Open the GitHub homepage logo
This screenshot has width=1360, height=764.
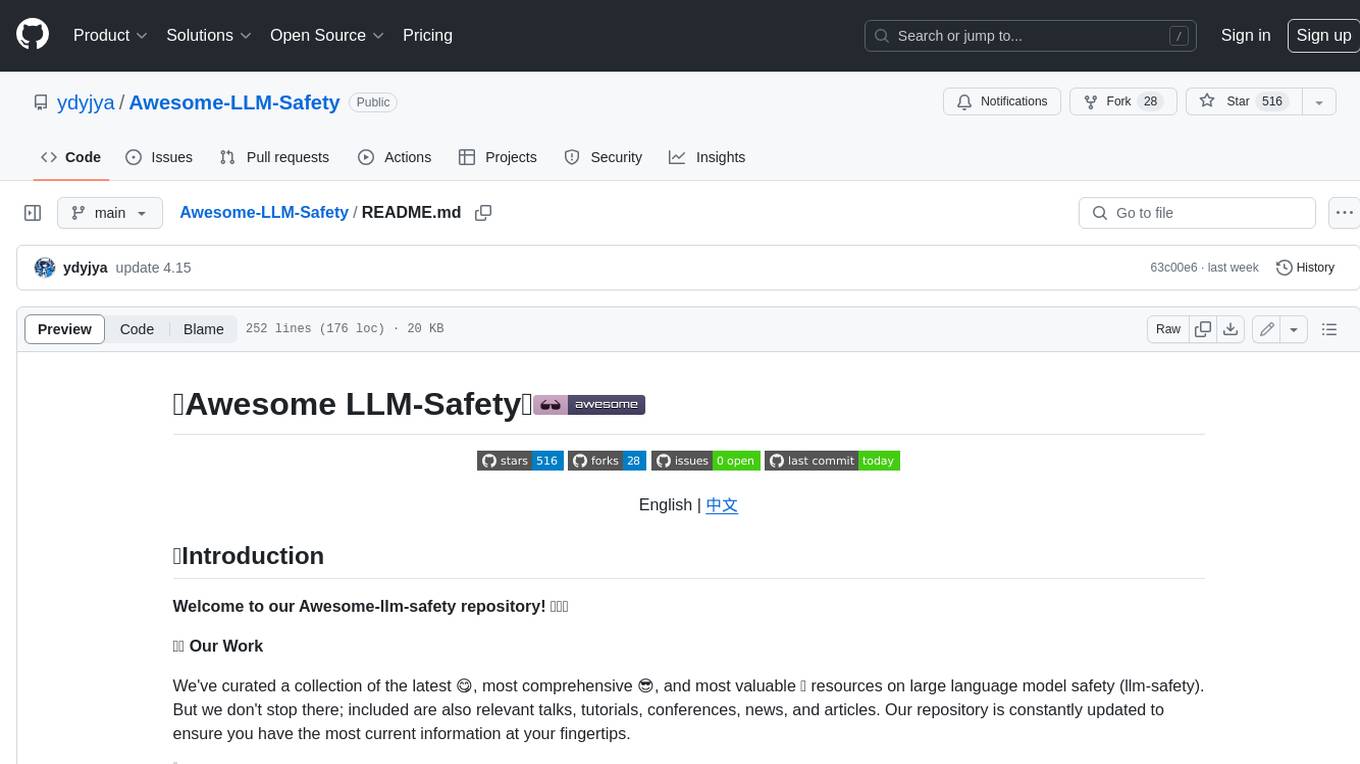(32, 35)
